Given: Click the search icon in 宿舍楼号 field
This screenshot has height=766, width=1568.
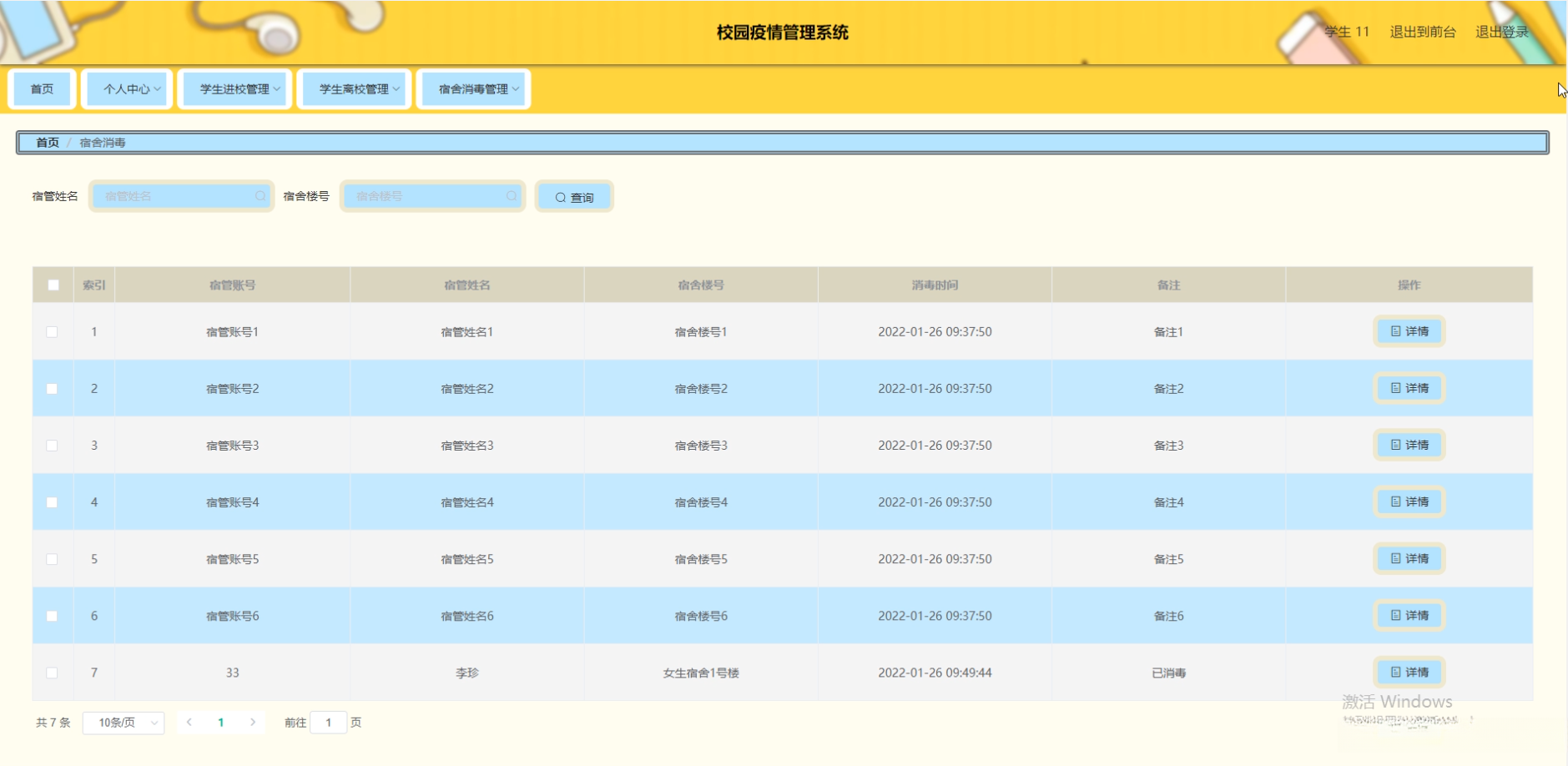Looking at the screenshot, I should [x=512, y=196].
